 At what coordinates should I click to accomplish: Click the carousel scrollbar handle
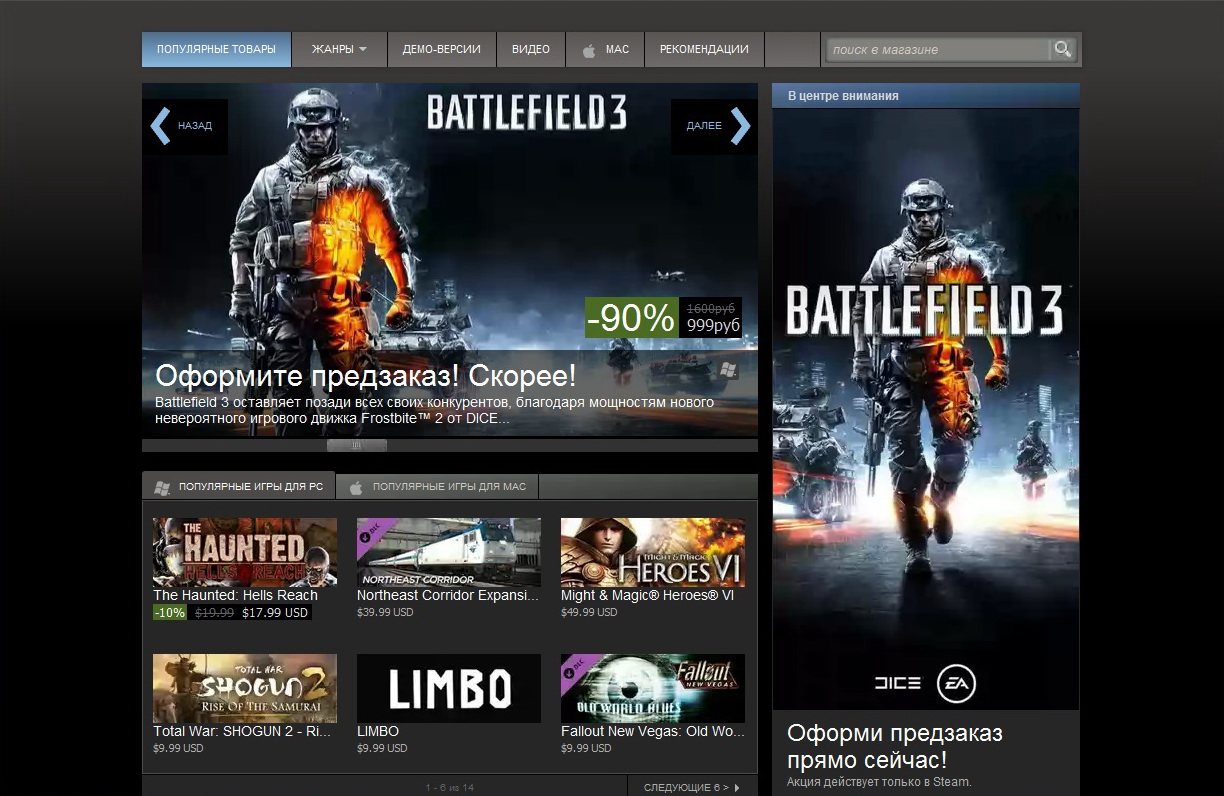click(357, 445)
